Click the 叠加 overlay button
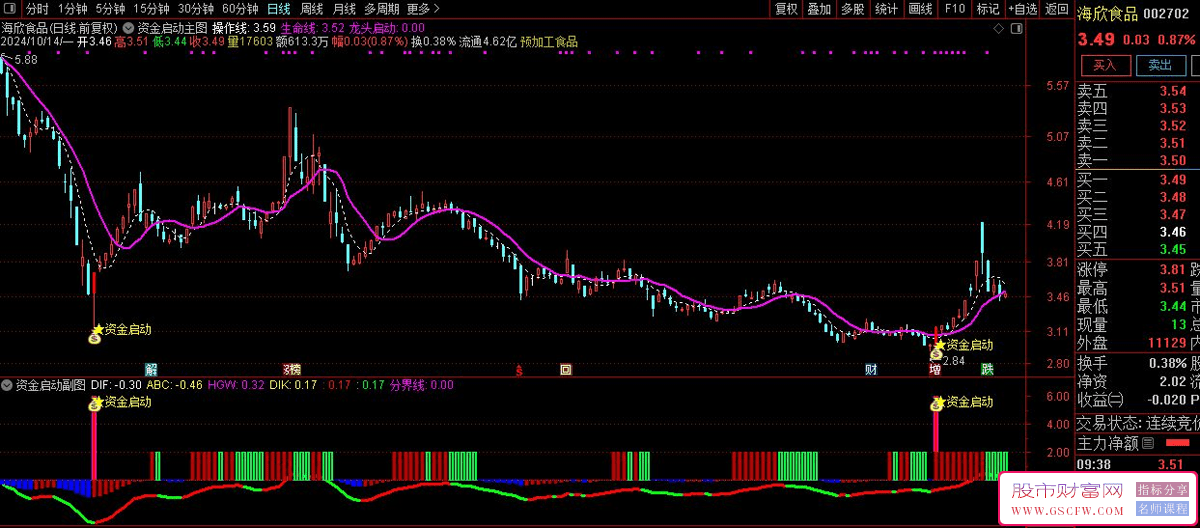1200x528 pixels. point(819,9)
